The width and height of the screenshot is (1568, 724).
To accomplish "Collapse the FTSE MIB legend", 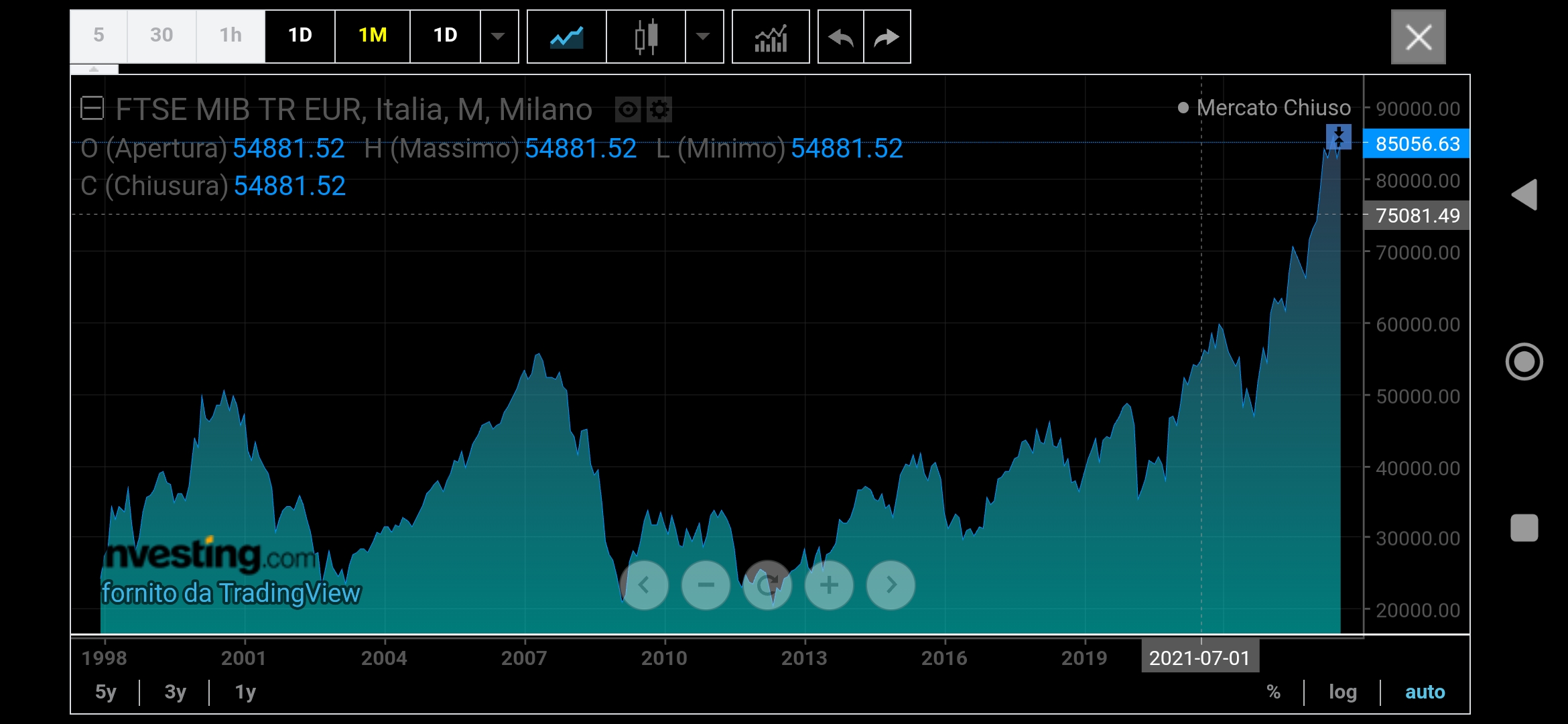I will tap(92, 108).
